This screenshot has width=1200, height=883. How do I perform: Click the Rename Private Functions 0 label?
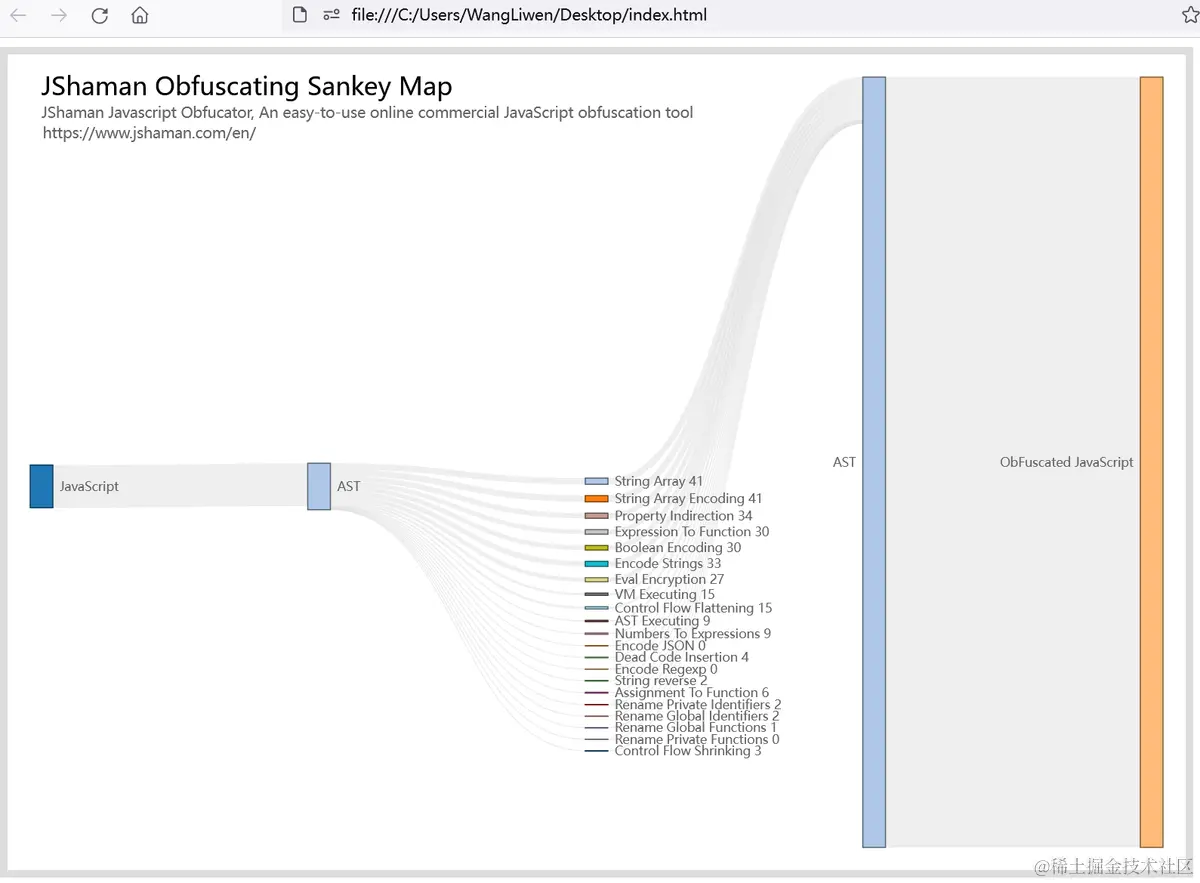[x=696, y=740]
